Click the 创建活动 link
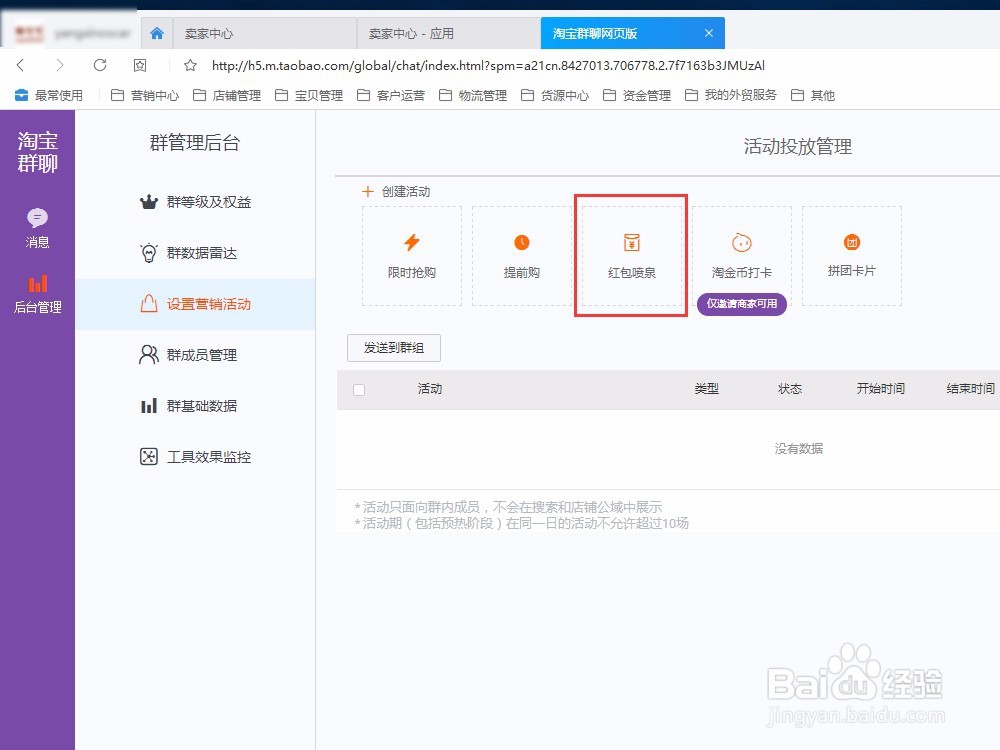The image size is (1000, 750). coord(398,191)
